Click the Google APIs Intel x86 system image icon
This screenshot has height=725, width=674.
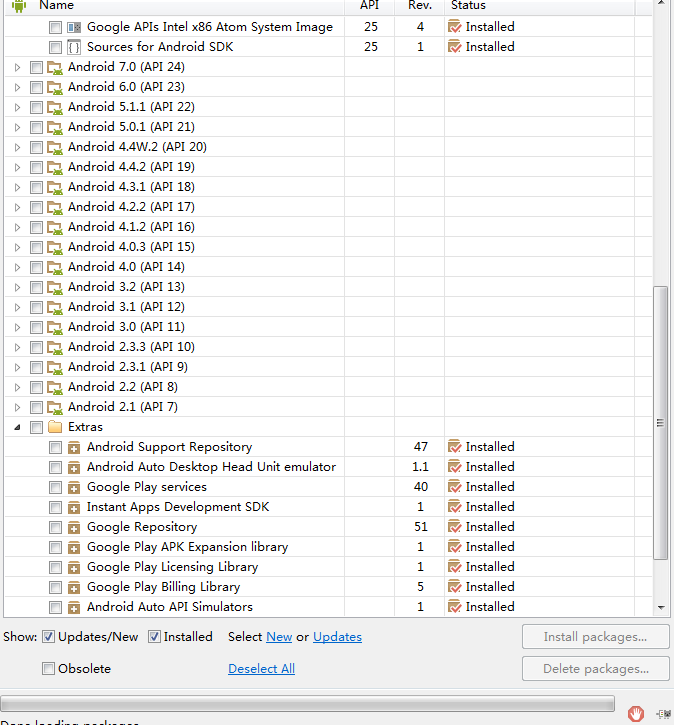coord(74,27)
